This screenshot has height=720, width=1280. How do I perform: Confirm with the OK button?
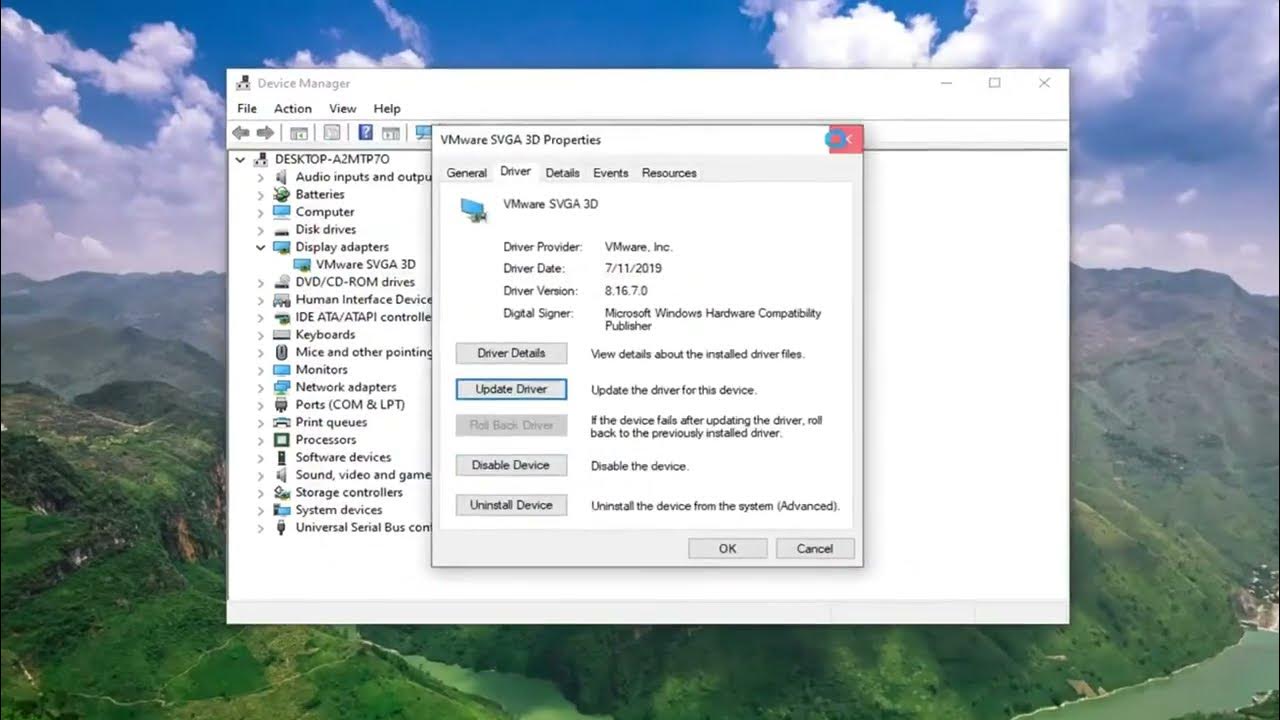click(x=728, y=548)
